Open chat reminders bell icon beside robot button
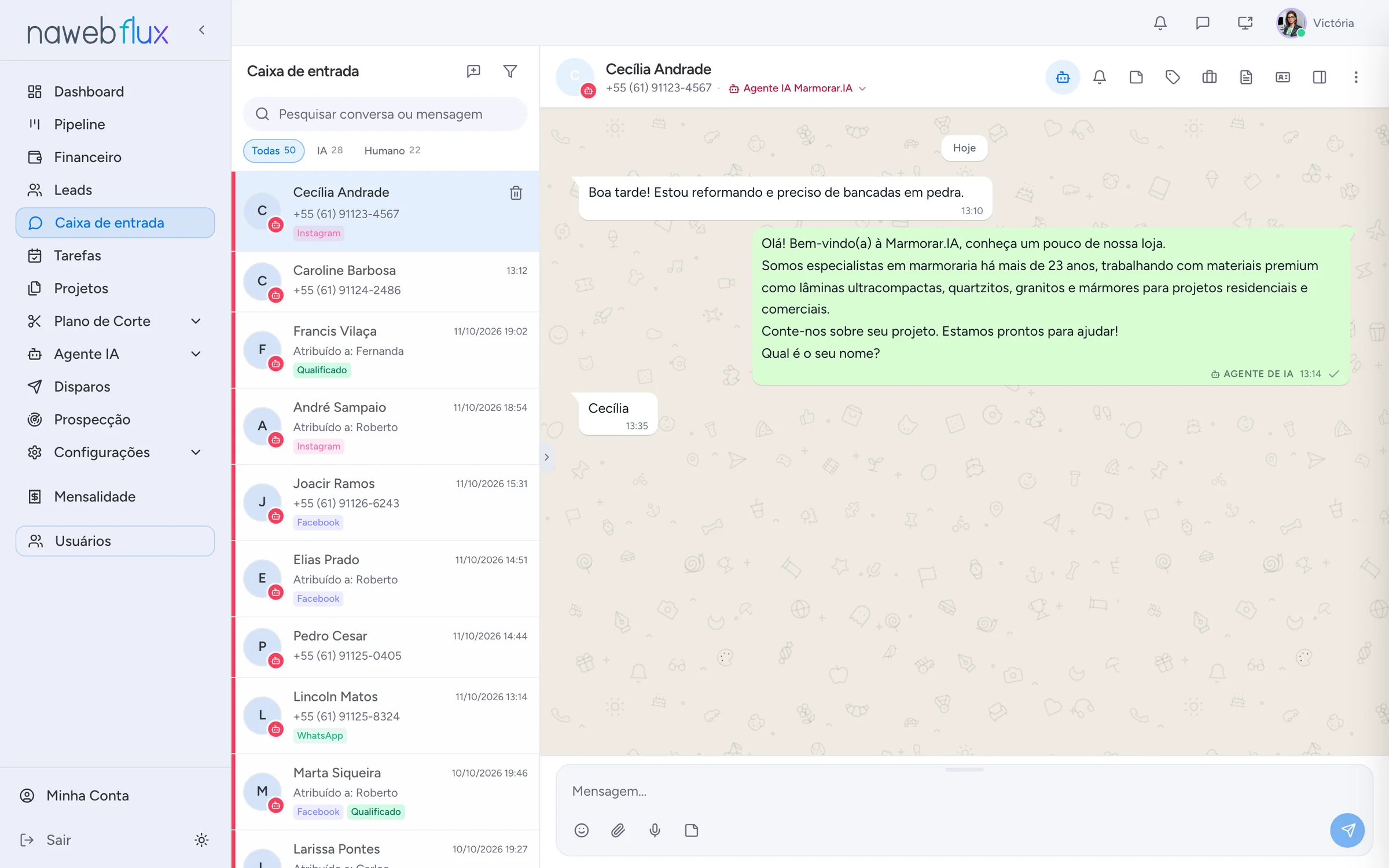 click(1100, 77)
